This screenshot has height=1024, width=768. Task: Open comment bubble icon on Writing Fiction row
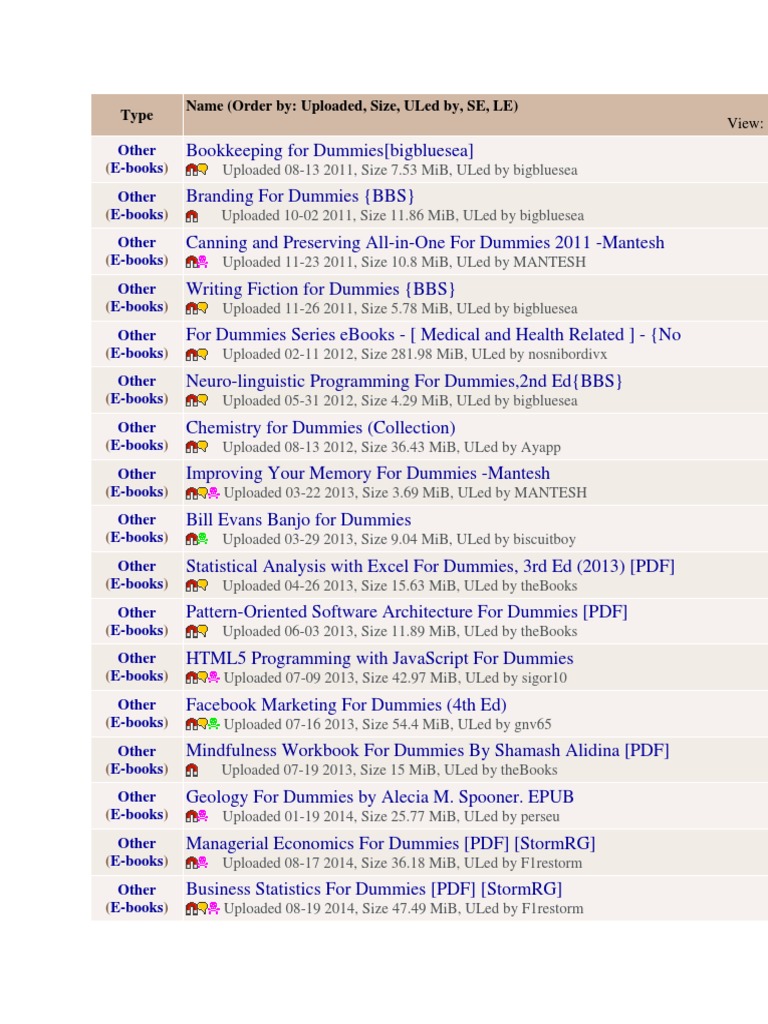coord(202,308)
